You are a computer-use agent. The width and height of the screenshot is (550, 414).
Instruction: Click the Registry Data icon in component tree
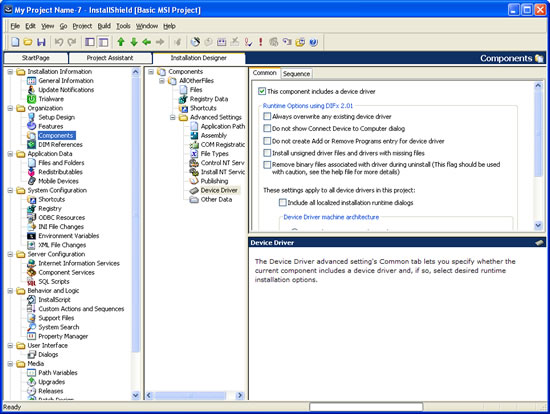[183, 99]
